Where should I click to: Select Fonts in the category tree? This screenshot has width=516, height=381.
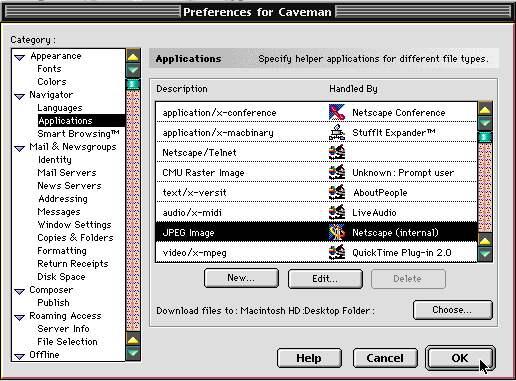coord(49,69)
